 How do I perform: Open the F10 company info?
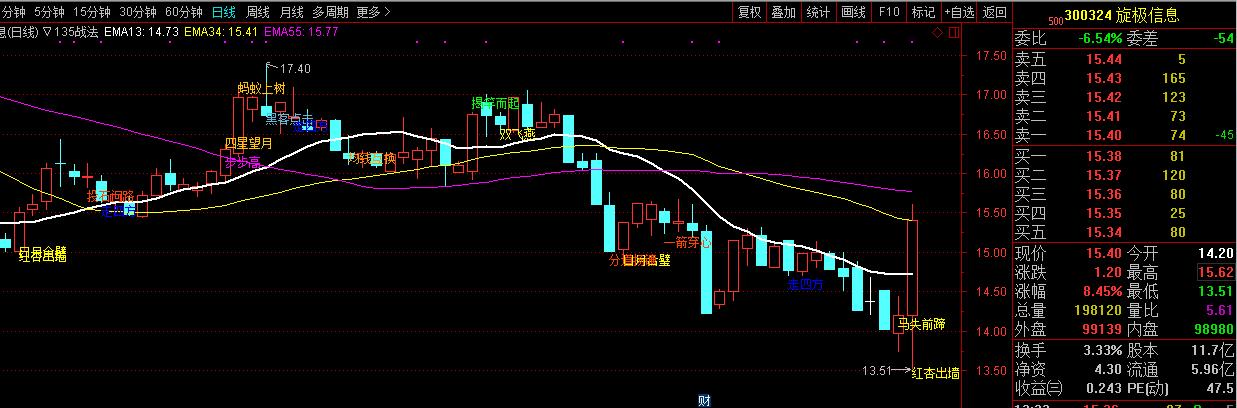888,13
